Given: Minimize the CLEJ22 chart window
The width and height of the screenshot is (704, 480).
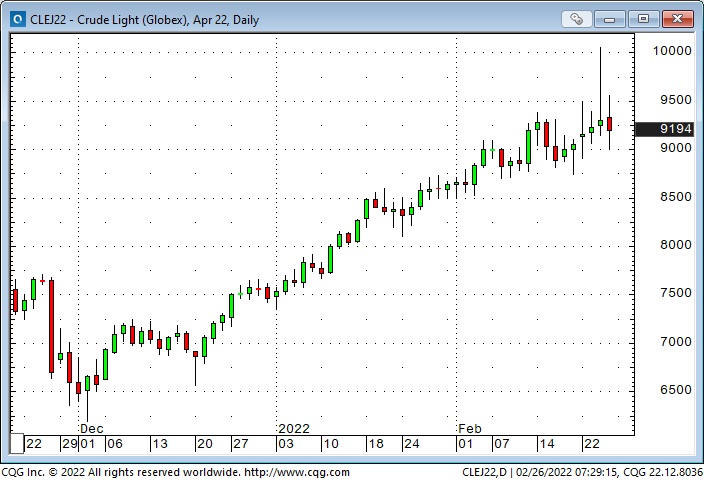Looking at the screenshot, I should [x=609, y=19].
